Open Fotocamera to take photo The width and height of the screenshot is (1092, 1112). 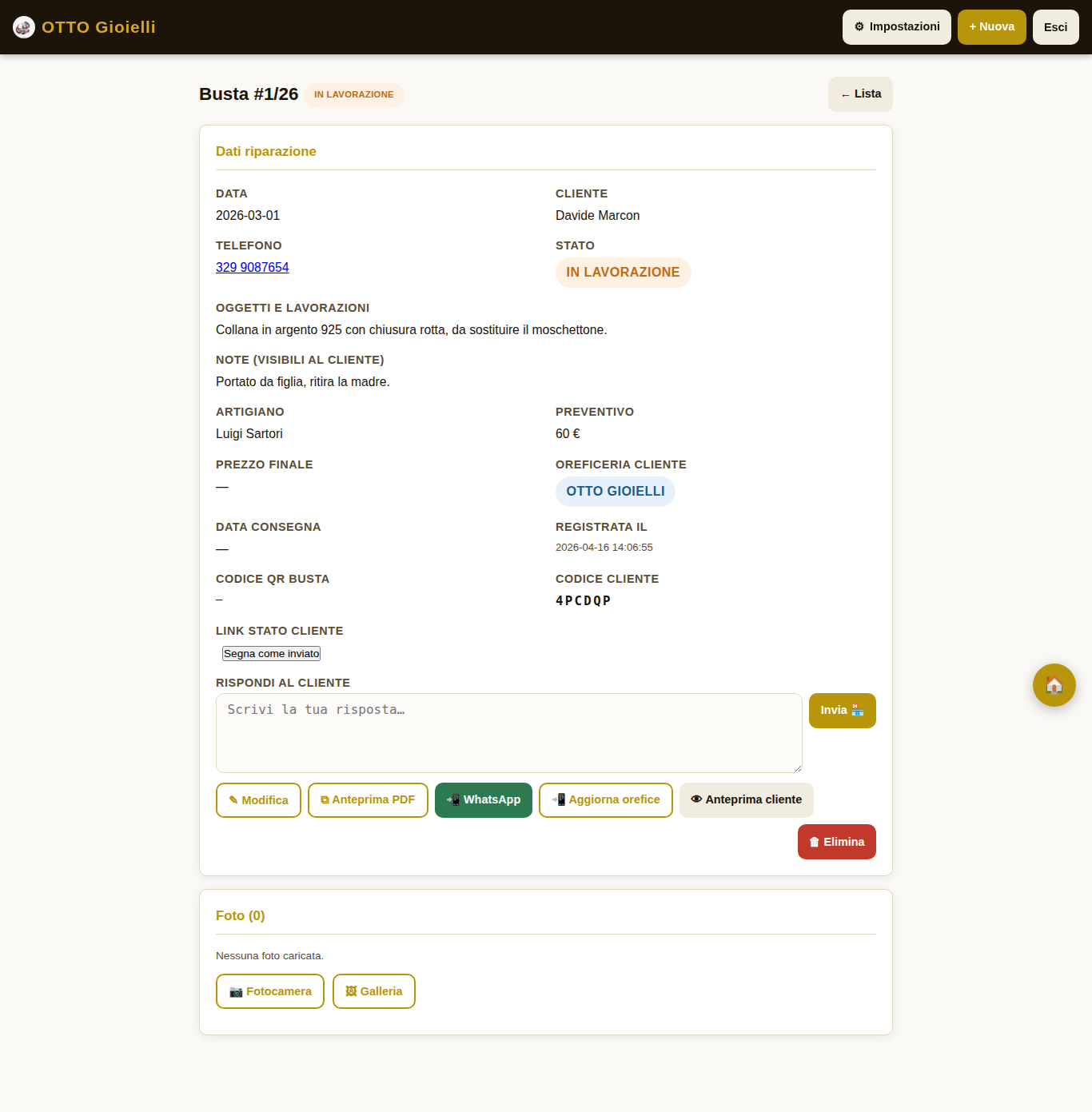pos(269,991)
